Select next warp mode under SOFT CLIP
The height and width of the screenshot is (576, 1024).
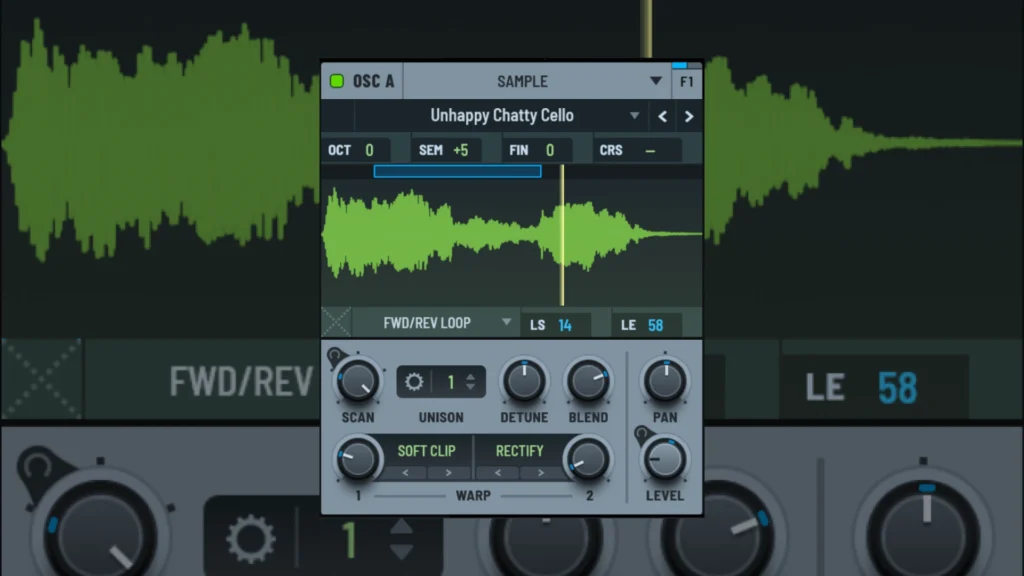tap(448, 472)
